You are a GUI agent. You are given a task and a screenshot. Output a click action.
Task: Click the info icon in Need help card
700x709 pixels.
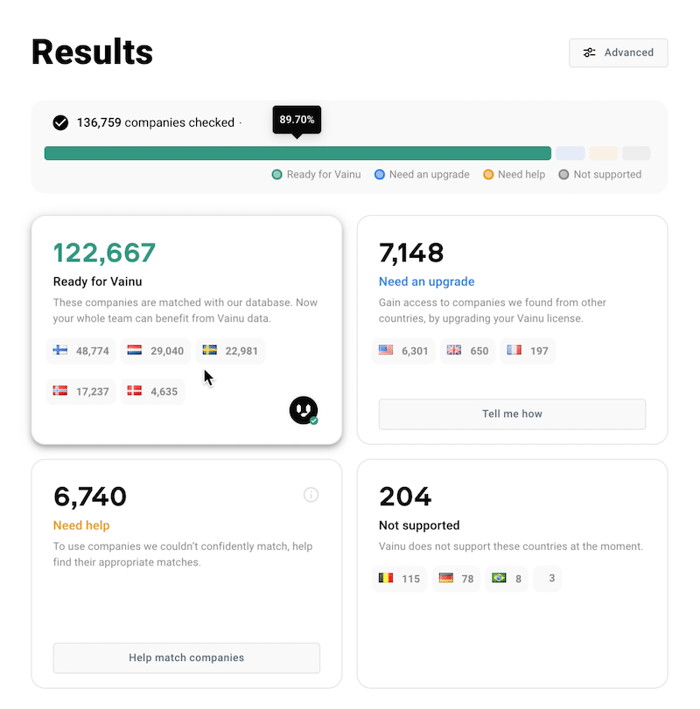[x=311, y=495]
